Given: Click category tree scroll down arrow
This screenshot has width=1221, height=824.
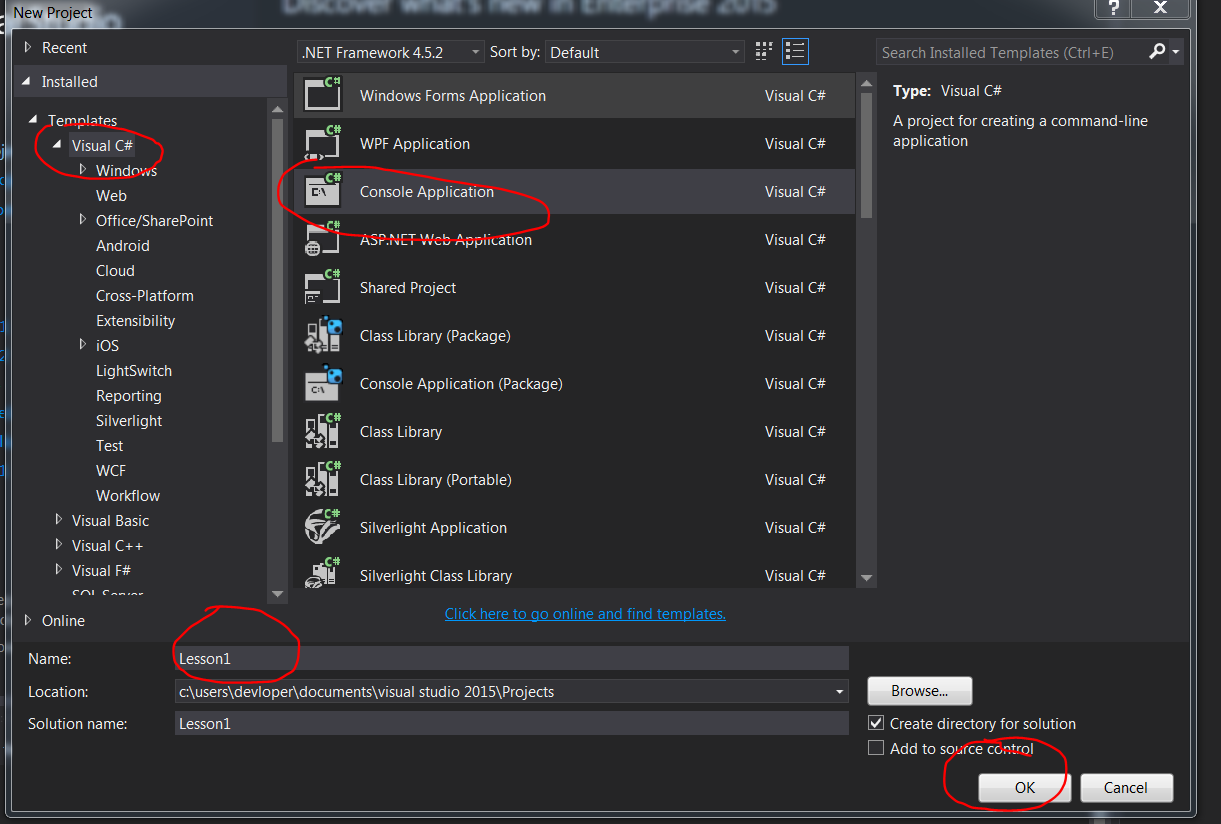Looking at the screenshot, I should [x=277, y=593].
